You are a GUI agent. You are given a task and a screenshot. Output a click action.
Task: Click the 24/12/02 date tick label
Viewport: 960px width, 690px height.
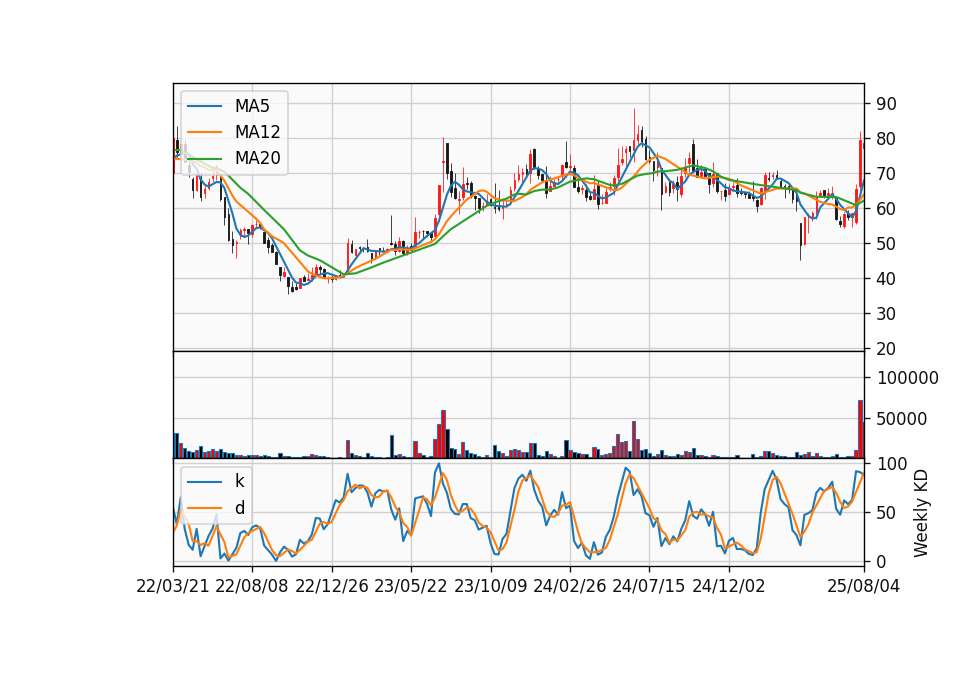pos(729,586)
